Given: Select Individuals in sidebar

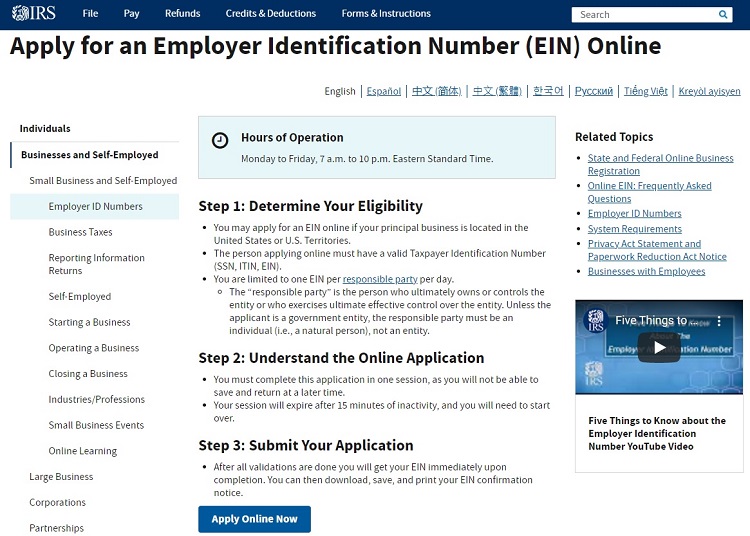Looking at the screenshot, I should [x=45, y=129].
